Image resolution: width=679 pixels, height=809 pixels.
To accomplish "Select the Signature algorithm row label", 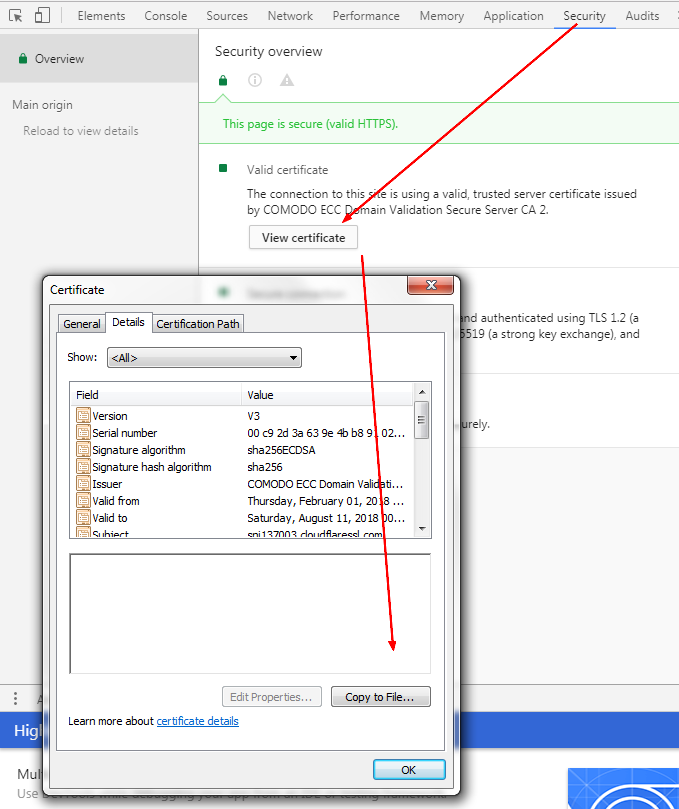I will tap(139, 450).
